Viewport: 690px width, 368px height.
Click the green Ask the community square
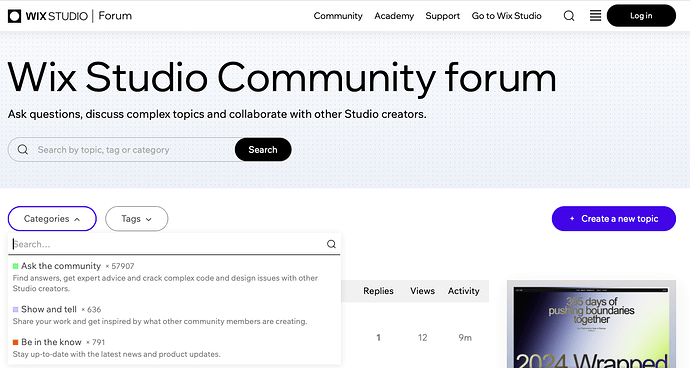(15, 266)
